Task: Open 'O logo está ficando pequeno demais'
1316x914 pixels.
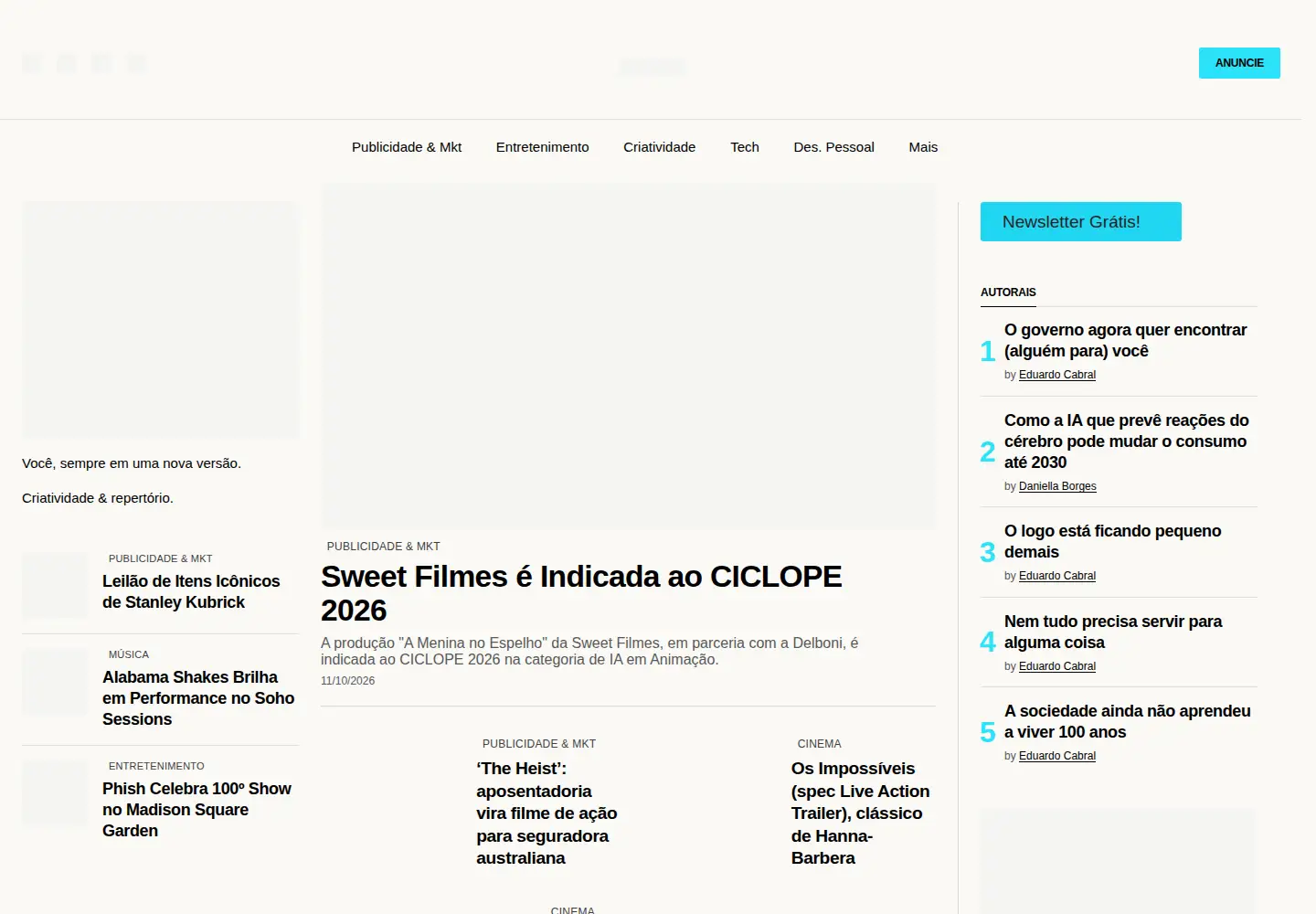Action: tap(1112, 541)
